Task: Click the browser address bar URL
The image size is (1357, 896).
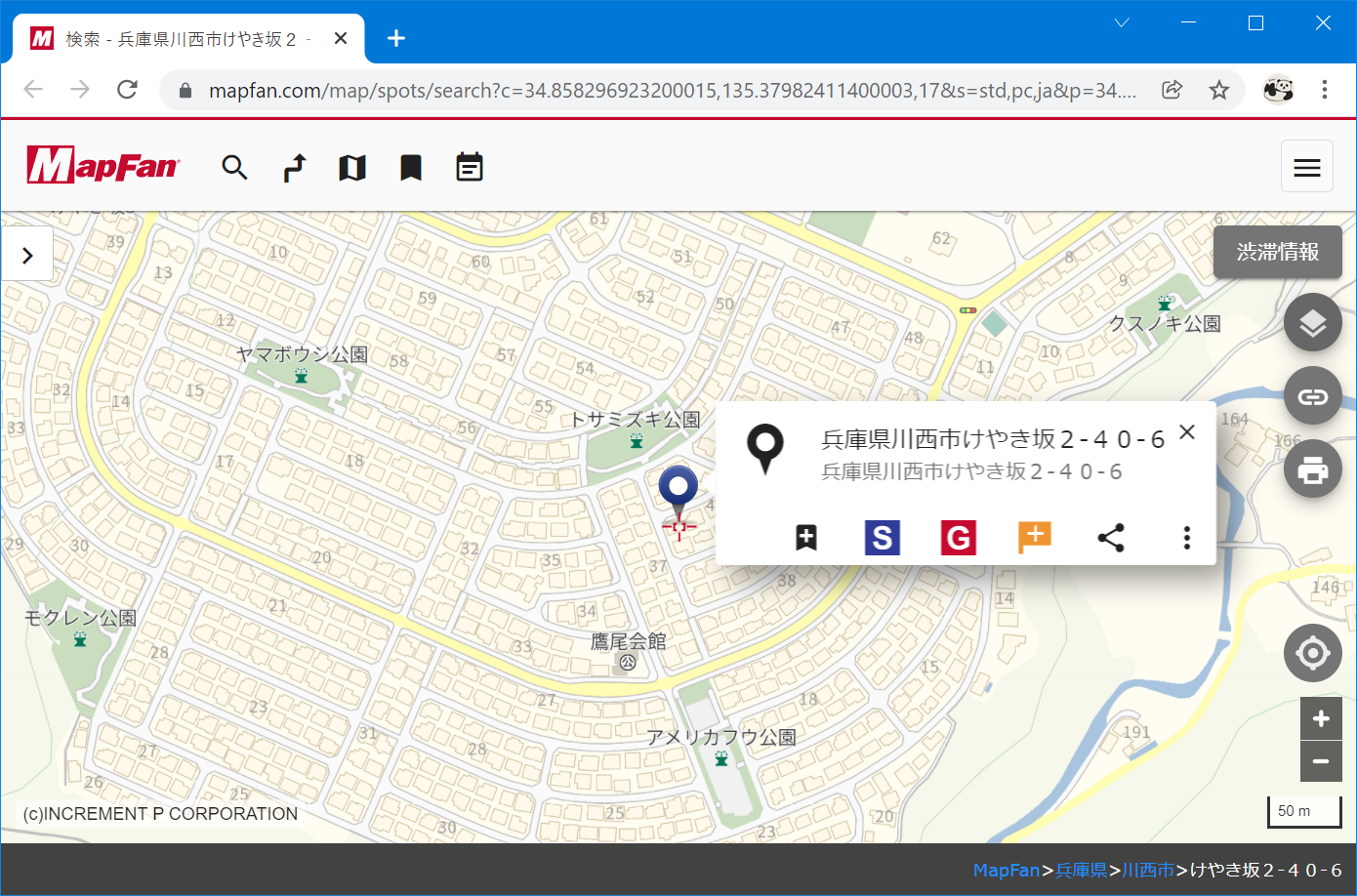Action: pyautogui.click(x=672, y=91)
